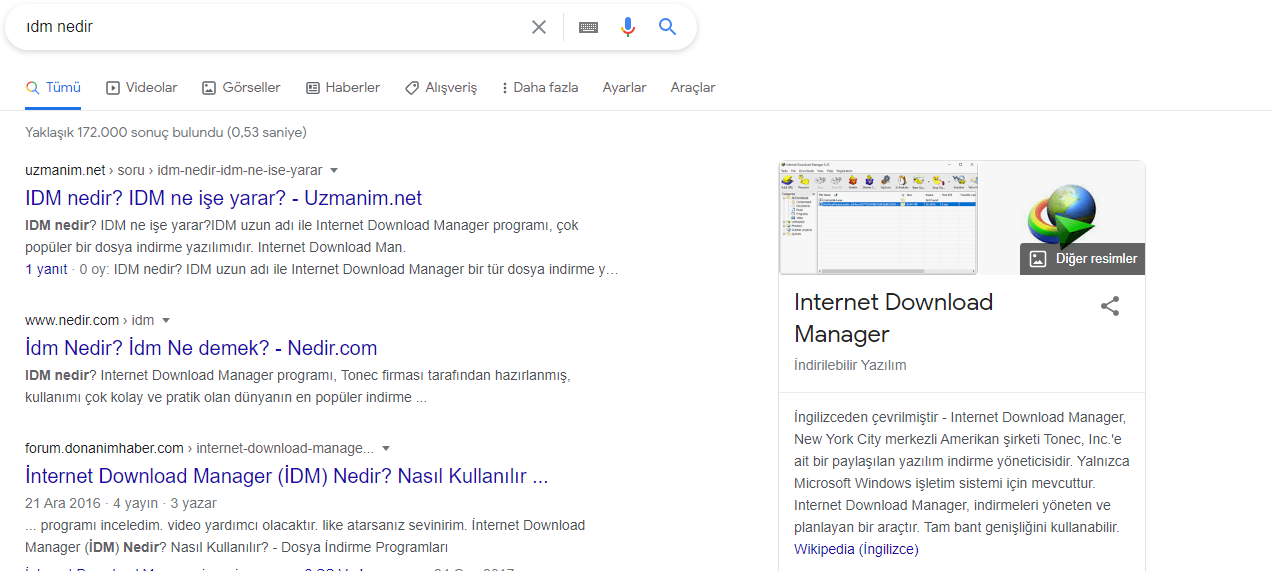Image resolution: width=1272 pixels, height=571 pixels.
Task: Click the 'Internet Download Manager' panel title
Action: pyautogui.click(x=894, y=318)
